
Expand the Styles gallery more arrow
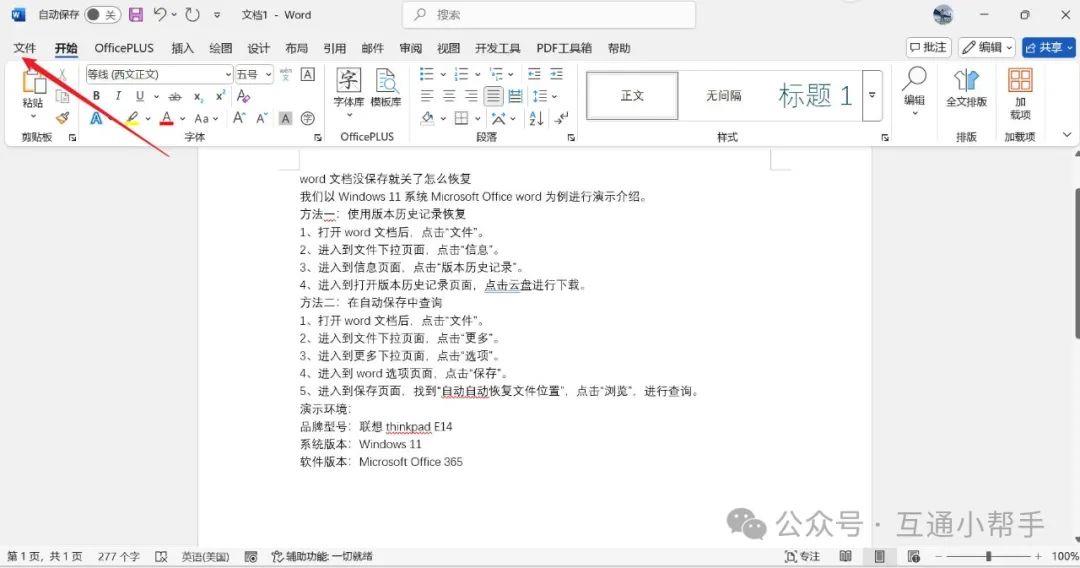(x=872, y=96)
